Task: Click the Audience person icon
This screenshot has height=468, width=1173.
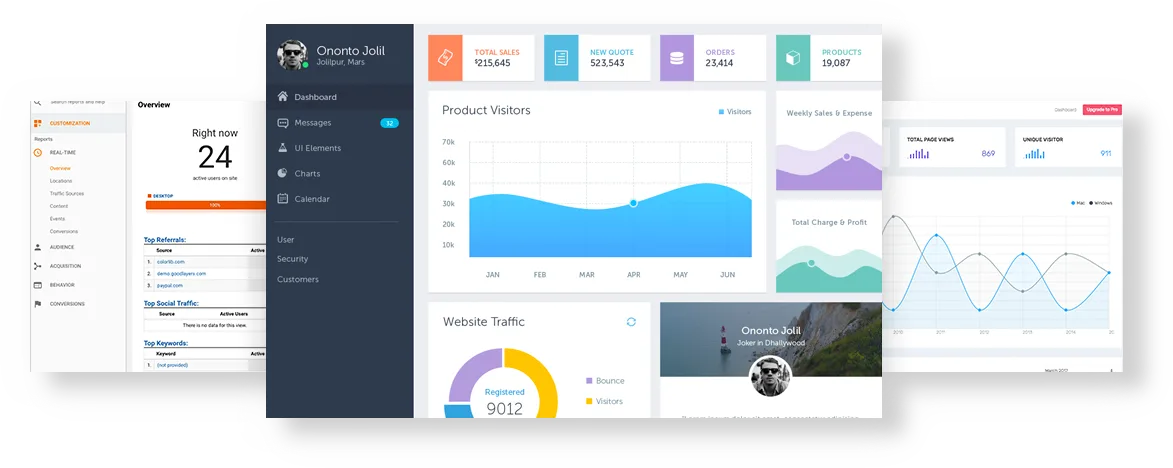Action: coord(37,247)
